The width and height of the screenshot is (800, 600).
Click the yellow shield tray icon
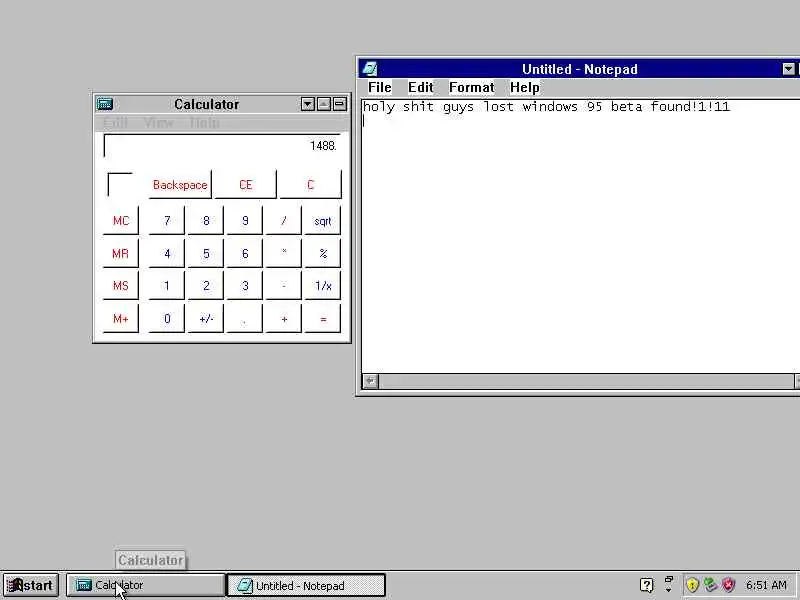[x=692, y=585]
